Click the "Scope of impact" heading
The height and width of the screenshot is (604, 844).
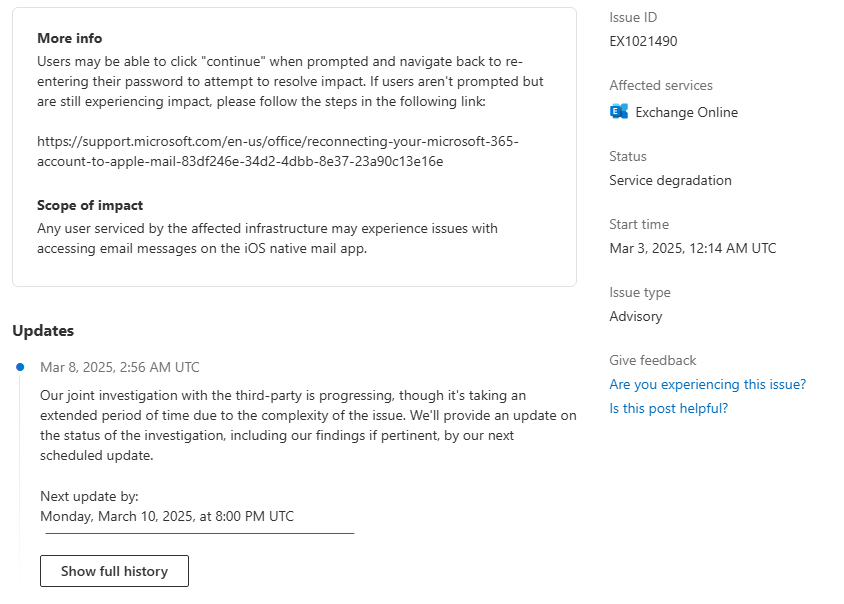point(90,205)
